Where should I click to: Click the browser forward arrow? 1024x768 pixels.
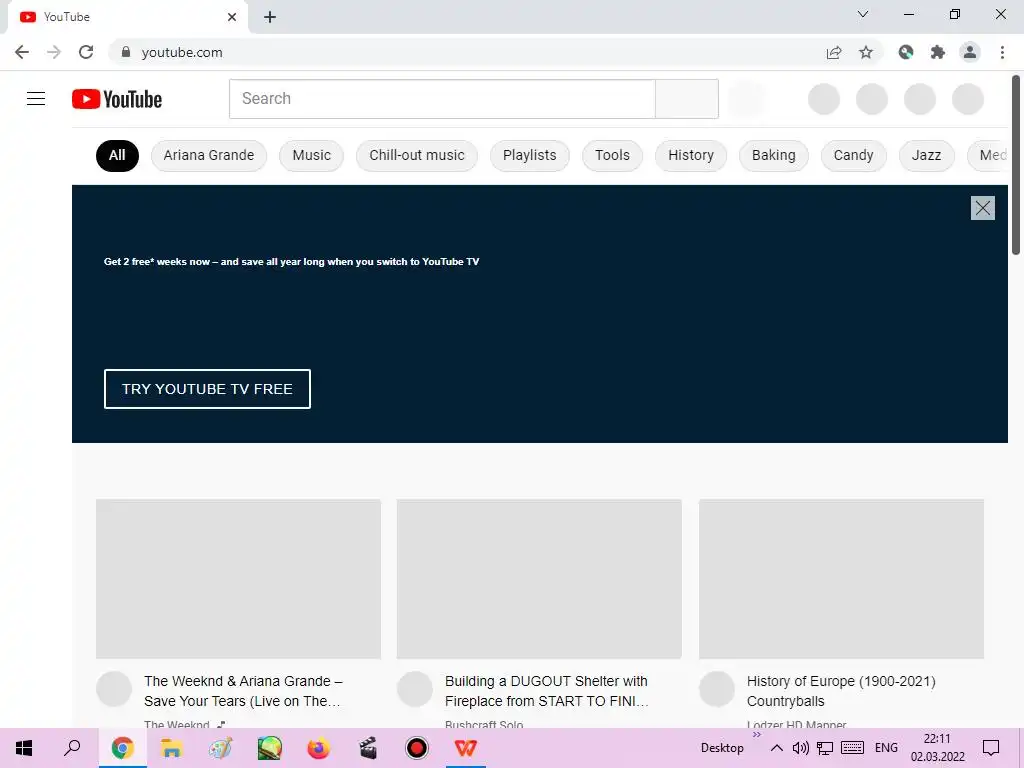pyautogui.click(x=54, y=52)
